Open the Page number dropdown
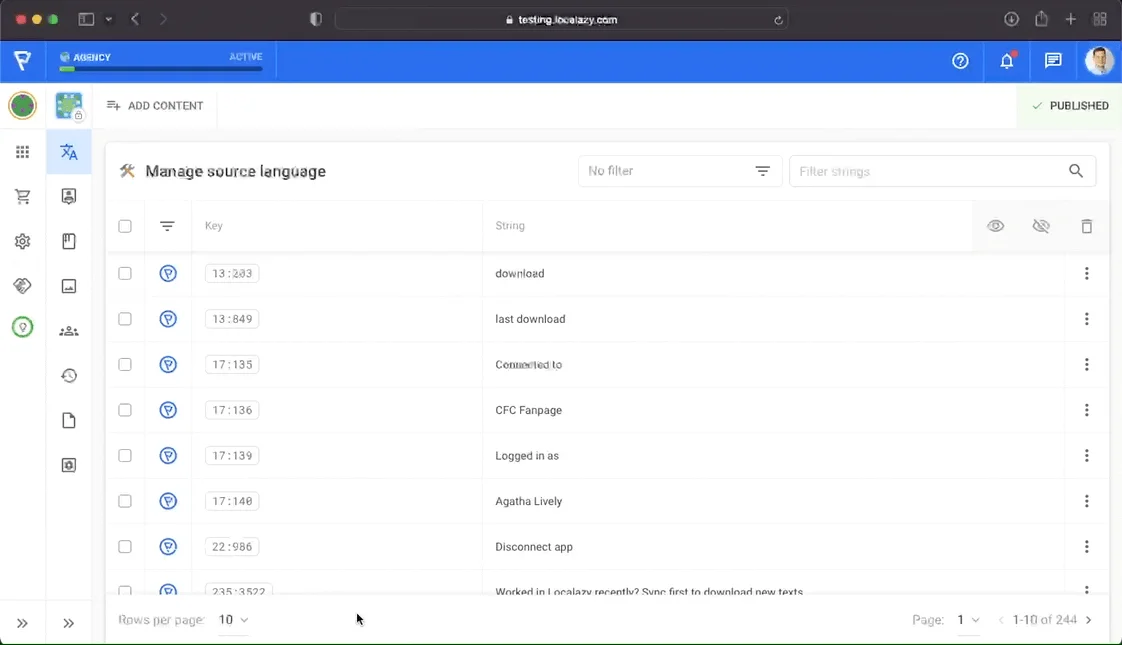The width and height of the screenshot is (1122, 645). coord(966,619)
